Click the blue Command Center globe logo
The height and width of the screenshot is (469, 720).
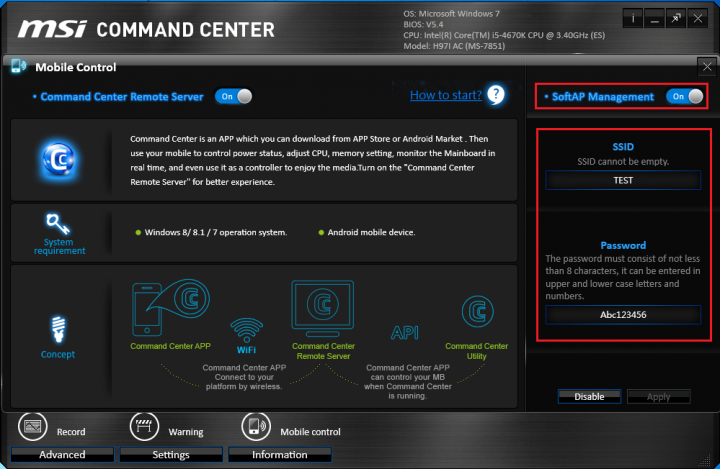click(x=59, y=159)
